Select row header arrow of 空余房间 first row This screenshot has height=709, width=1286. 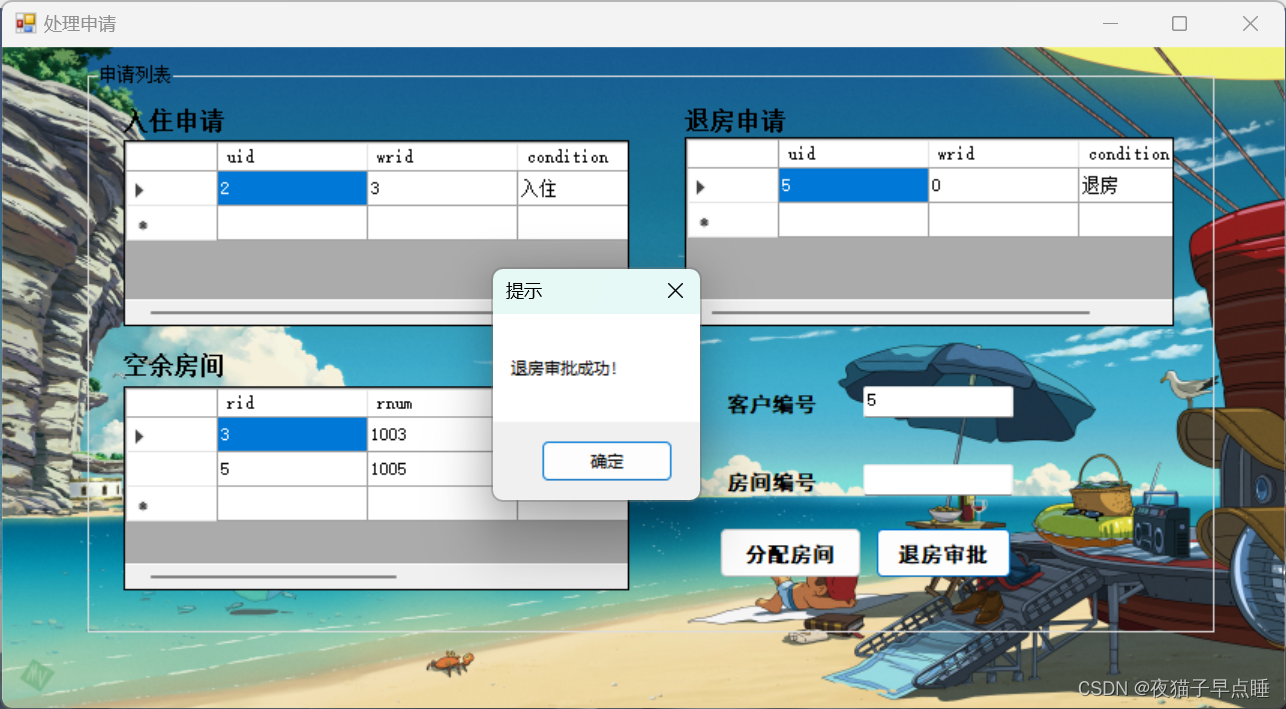pos(171,435)
